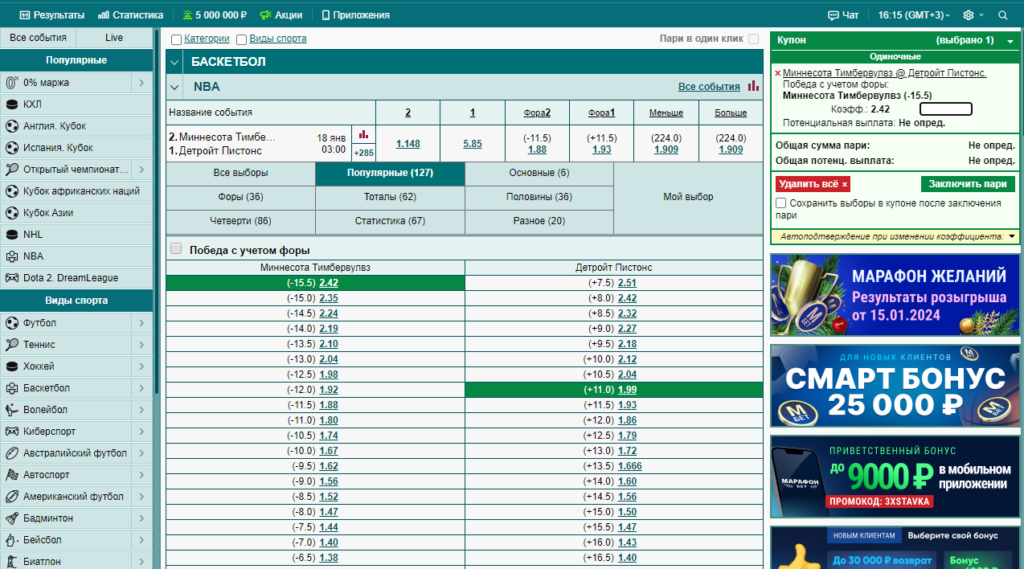Remove Minnesota selection with the red x in coupon
The image size is (1024, 569).
click(777, 73)
